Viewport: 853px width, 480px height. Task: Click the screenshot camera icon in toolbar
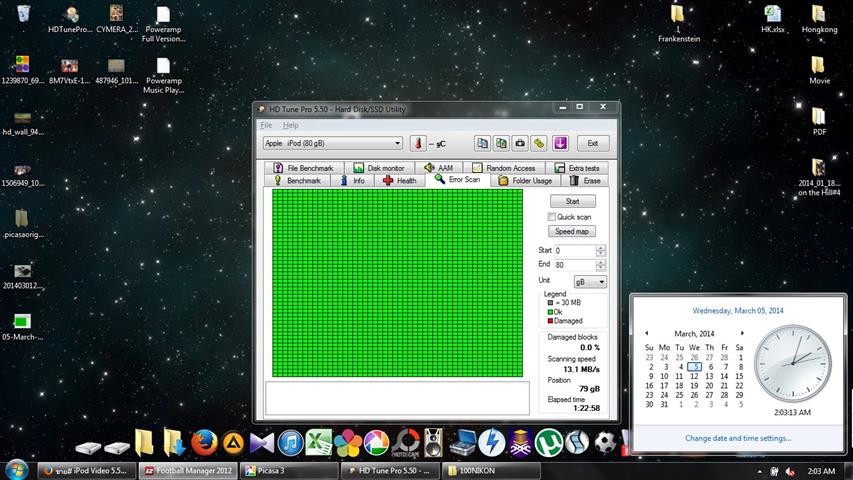click(519, 143)
